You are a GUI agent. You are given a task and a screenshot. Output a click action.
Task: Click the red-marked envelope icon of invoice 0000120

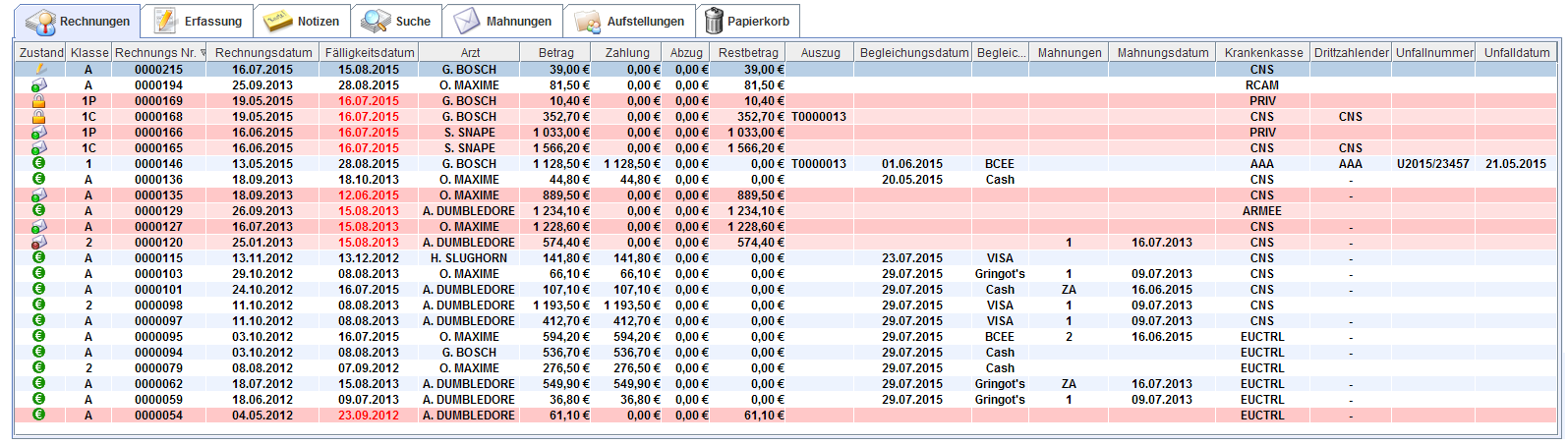(x=39, y=243)
